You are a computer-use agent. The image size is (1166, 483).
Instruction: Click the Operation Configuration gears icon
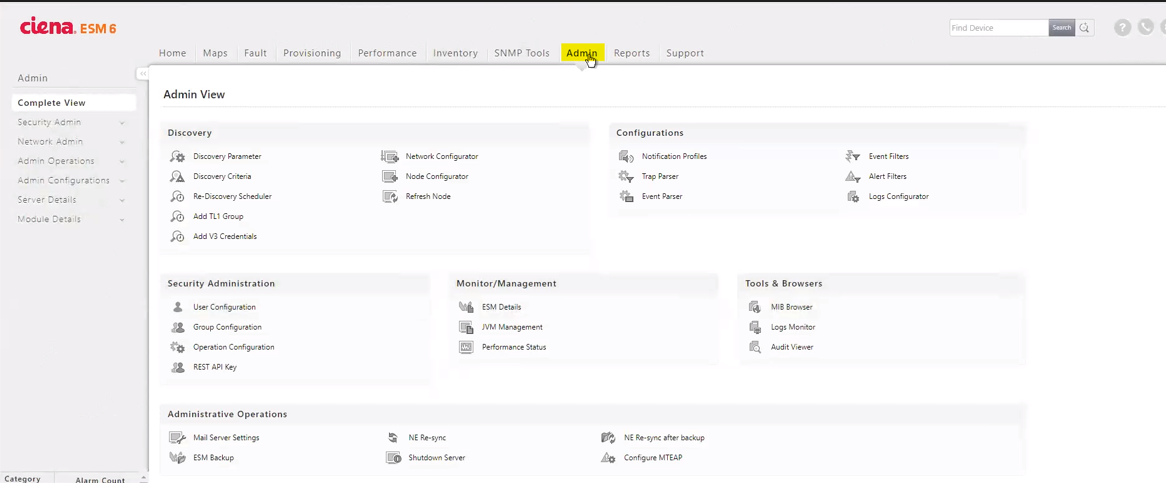(177, 347)
